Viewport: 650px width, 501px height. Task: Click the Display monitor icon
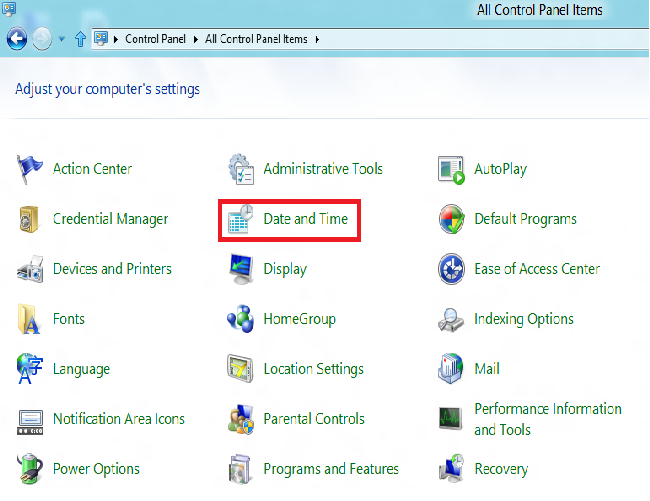tap(241, 269)
